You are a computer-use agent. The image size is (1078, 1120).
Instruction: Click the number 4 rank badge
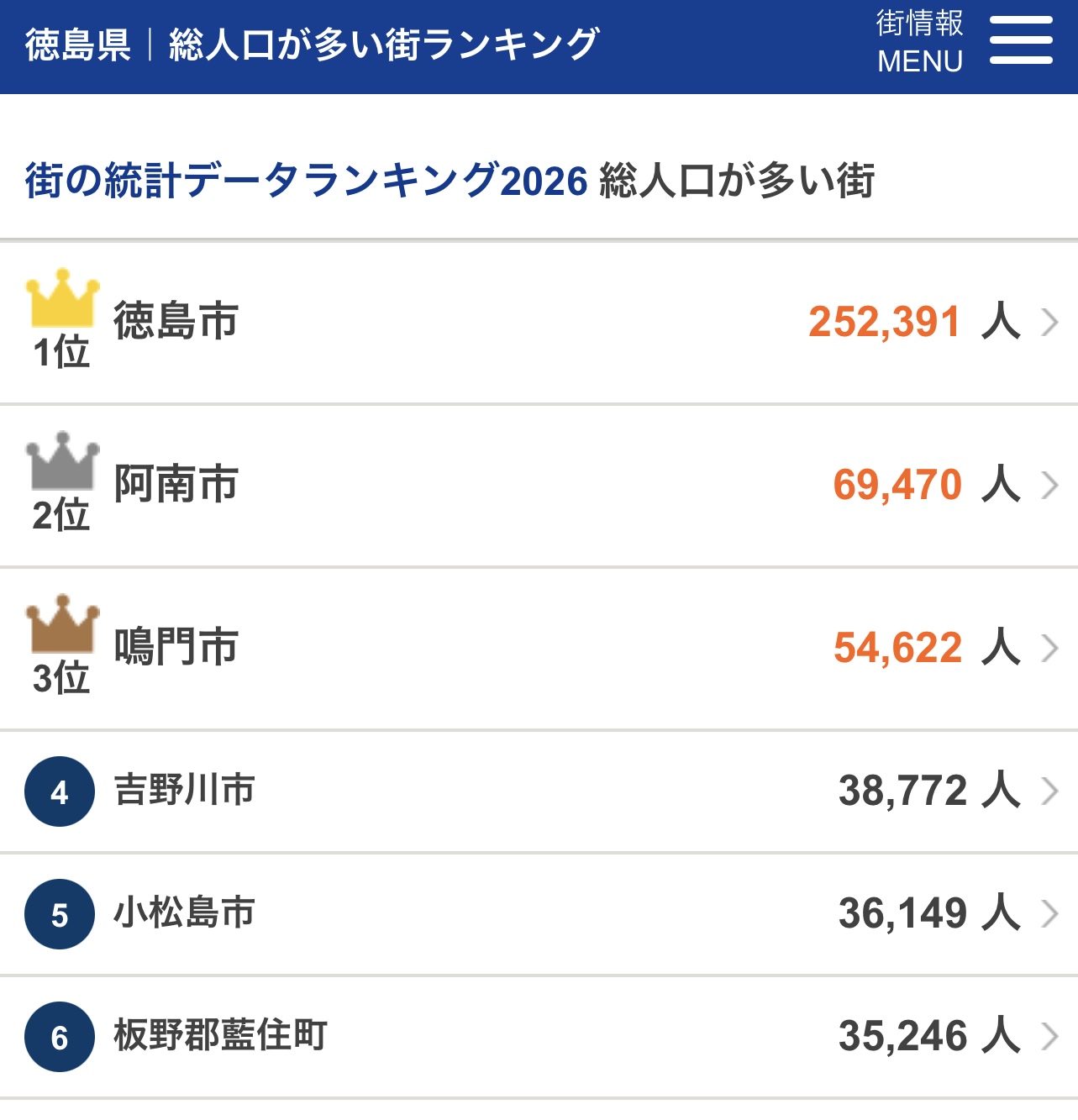pyautogui.click(x=60, y=791)
